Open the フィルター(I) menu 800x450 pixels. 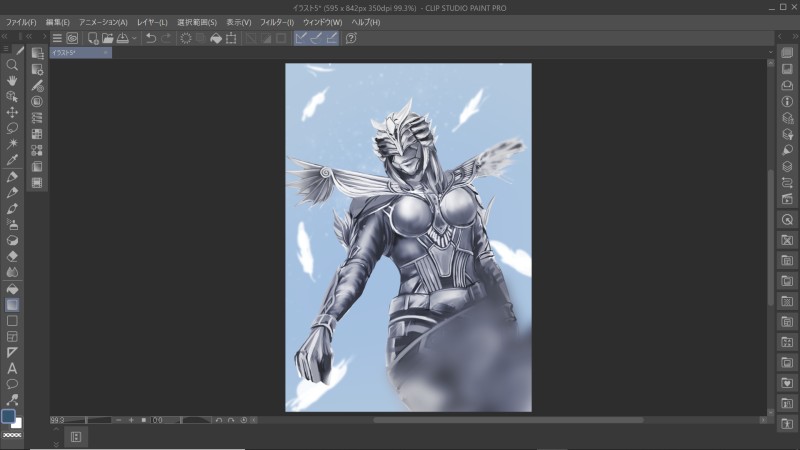coord(277,22)
